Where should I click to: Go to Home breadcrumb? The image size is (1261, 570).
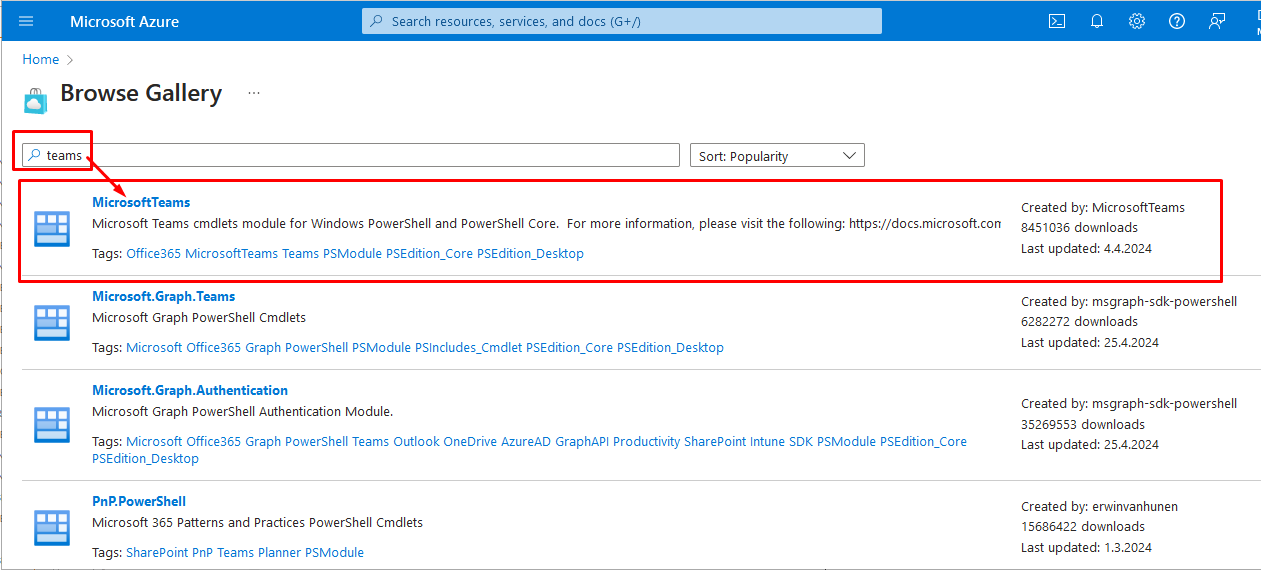tap(41, 60)
